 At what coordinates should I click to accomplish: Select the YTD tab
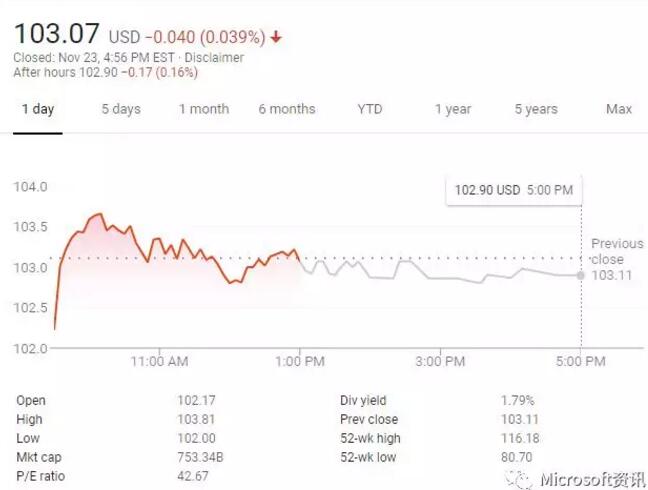(x=370, y=109)
